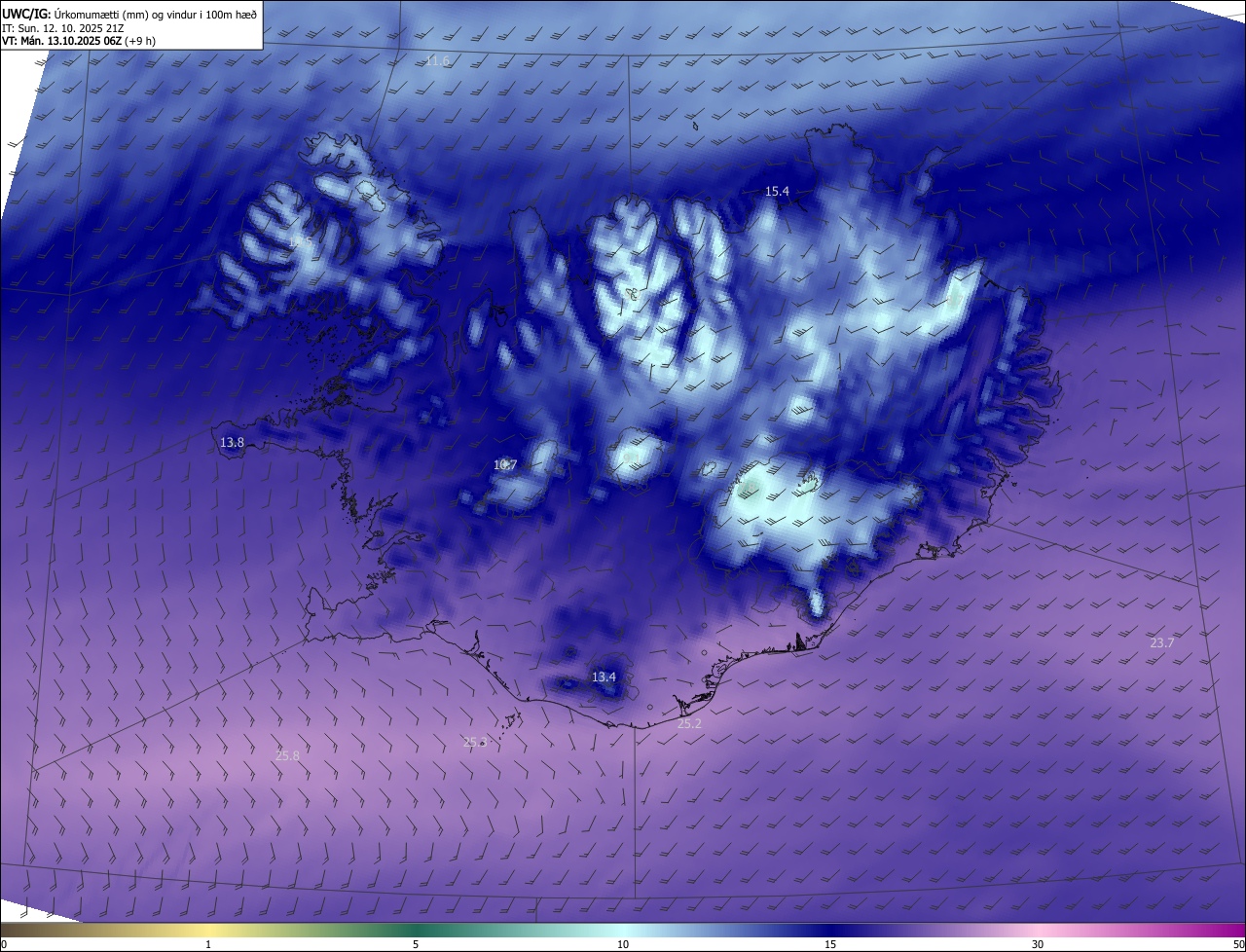
Task: Click the colorbar tick label 10
Action: point(623,944)
